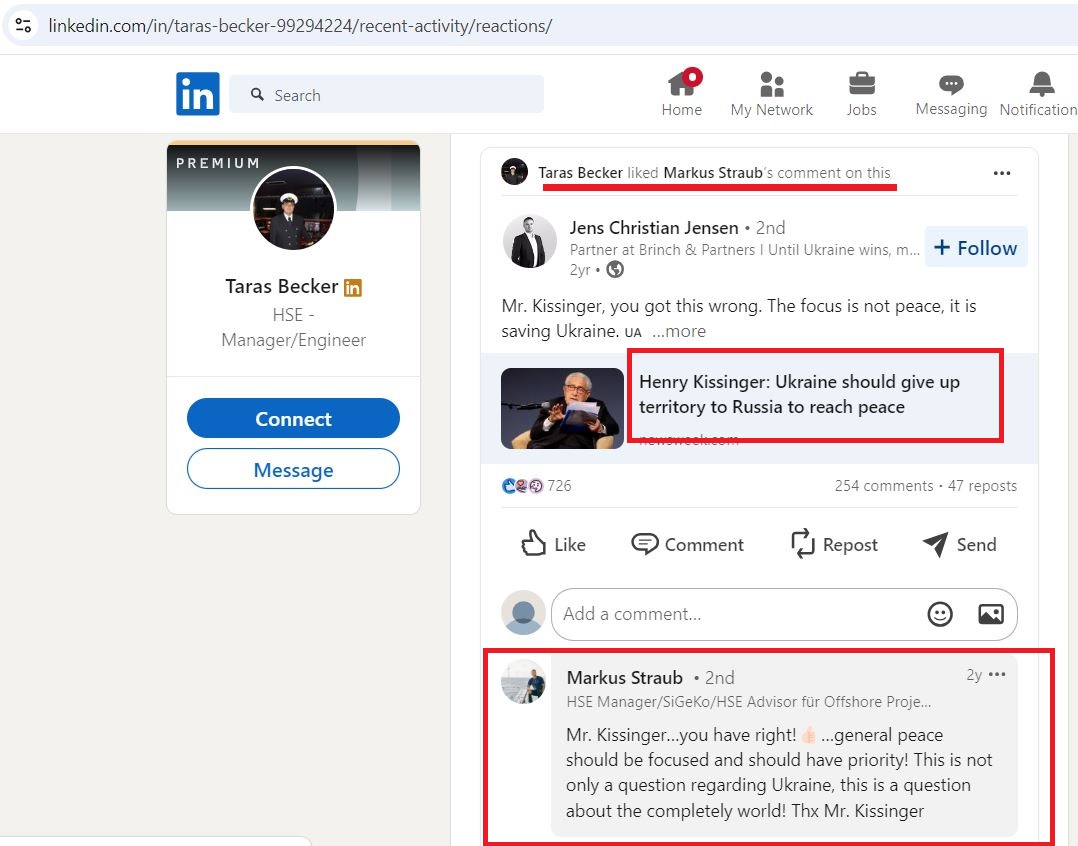Click Taras Becker in the activity header
The image size is (1078, 846).
pyautogui.click(x=580, y=172)
